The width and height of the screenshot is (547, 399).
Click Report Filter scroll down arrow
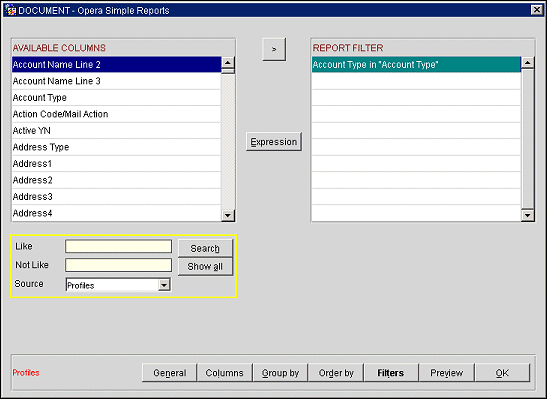click(527, 215)
